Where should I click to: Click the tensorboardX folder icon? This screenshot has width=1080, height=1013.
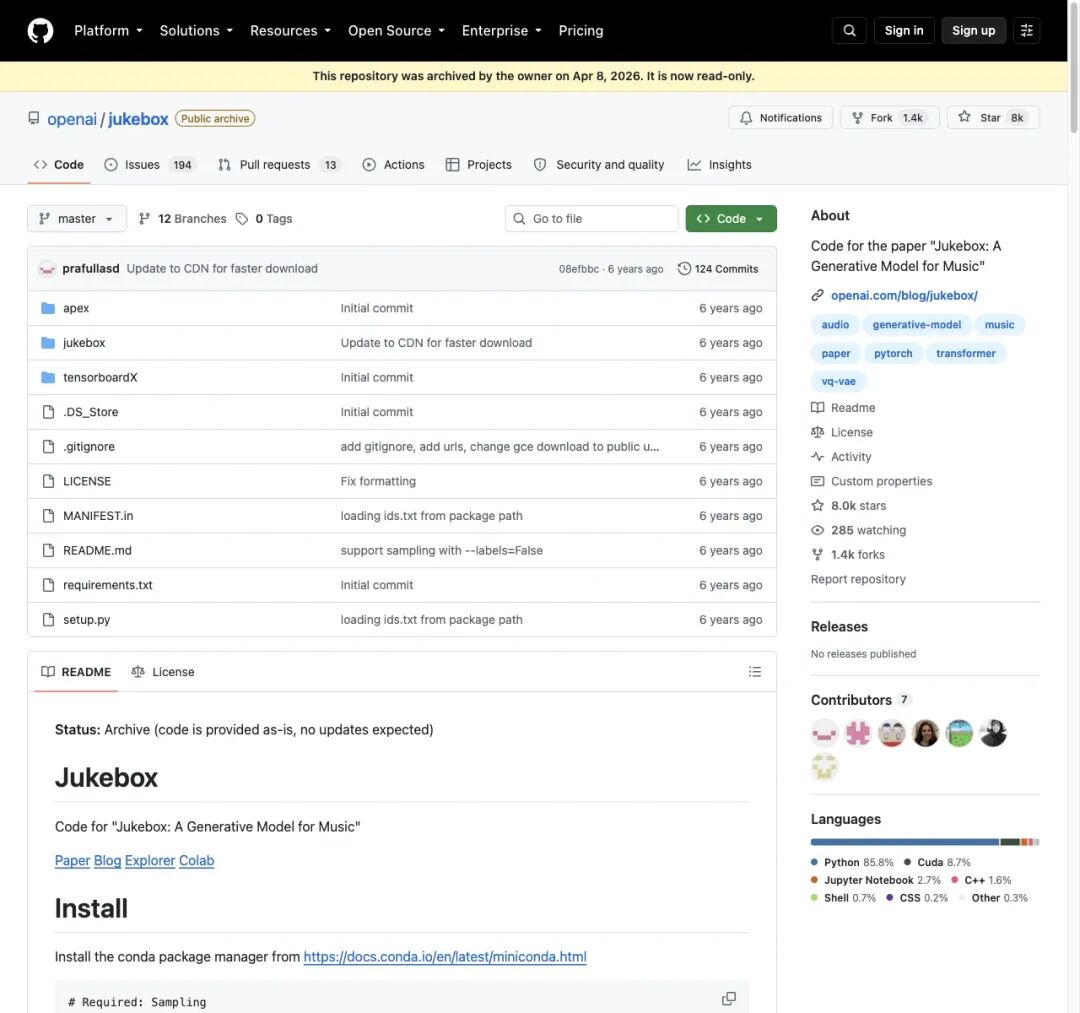(x=48, y=377)
